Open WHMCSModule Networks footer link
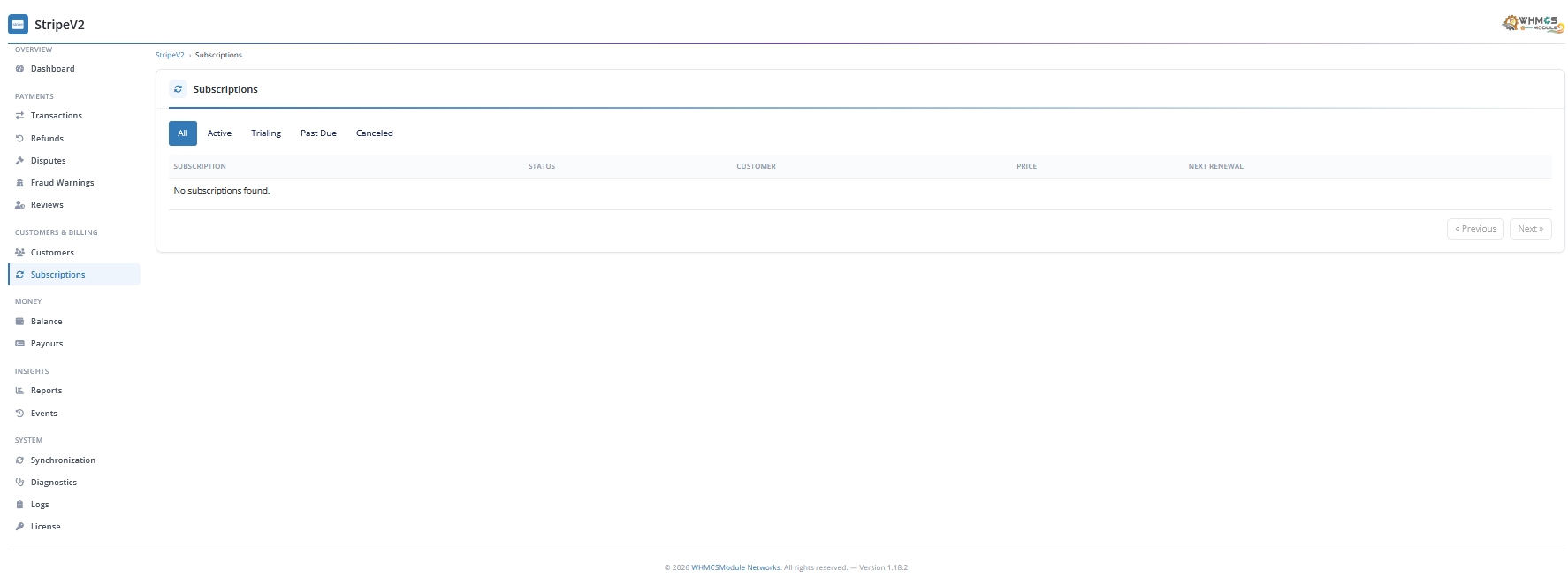This screenshot has width=1568, height=578. tap(736, 567)
